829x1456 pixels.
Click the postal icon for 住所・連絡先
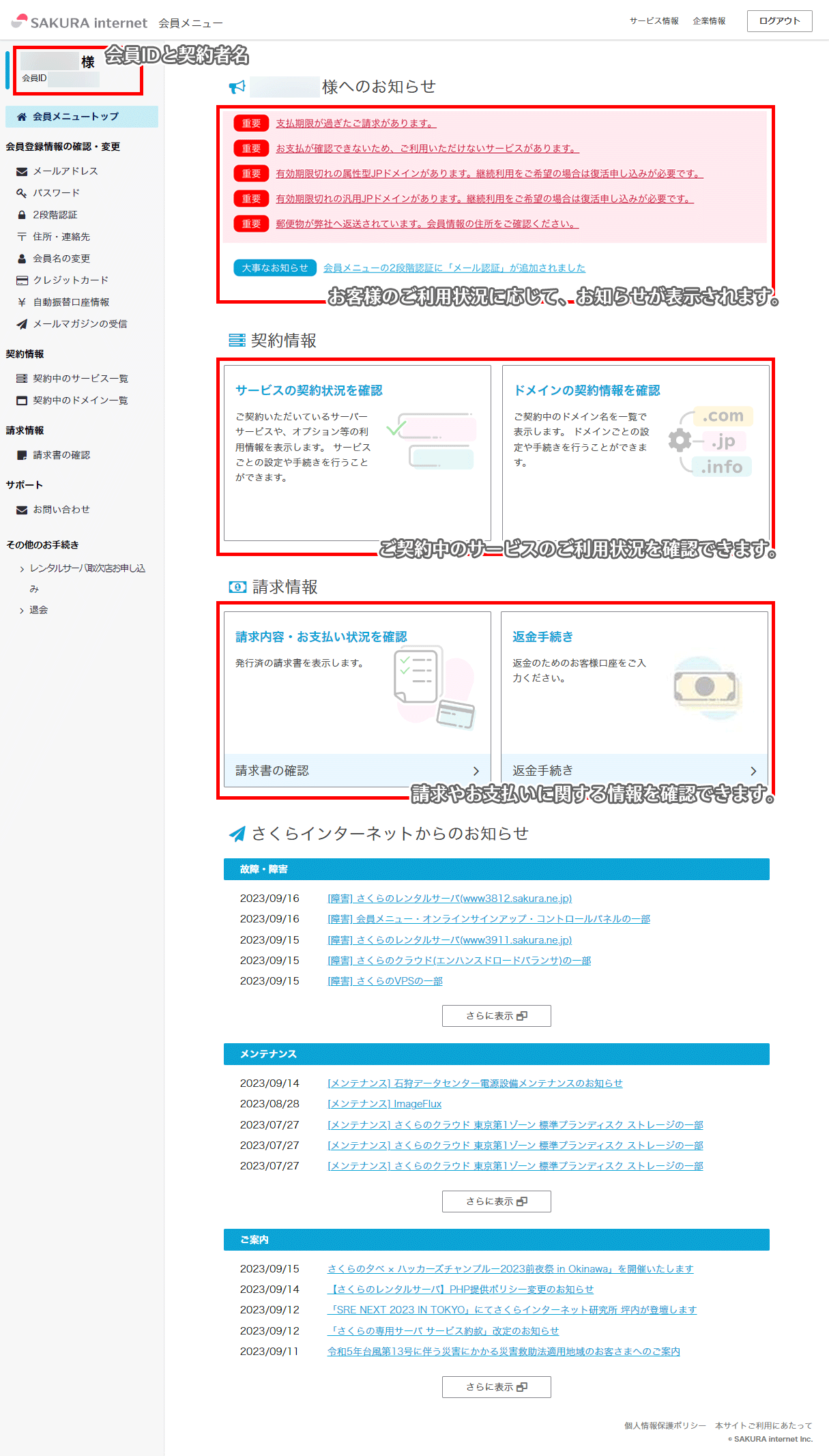point(22,237)
